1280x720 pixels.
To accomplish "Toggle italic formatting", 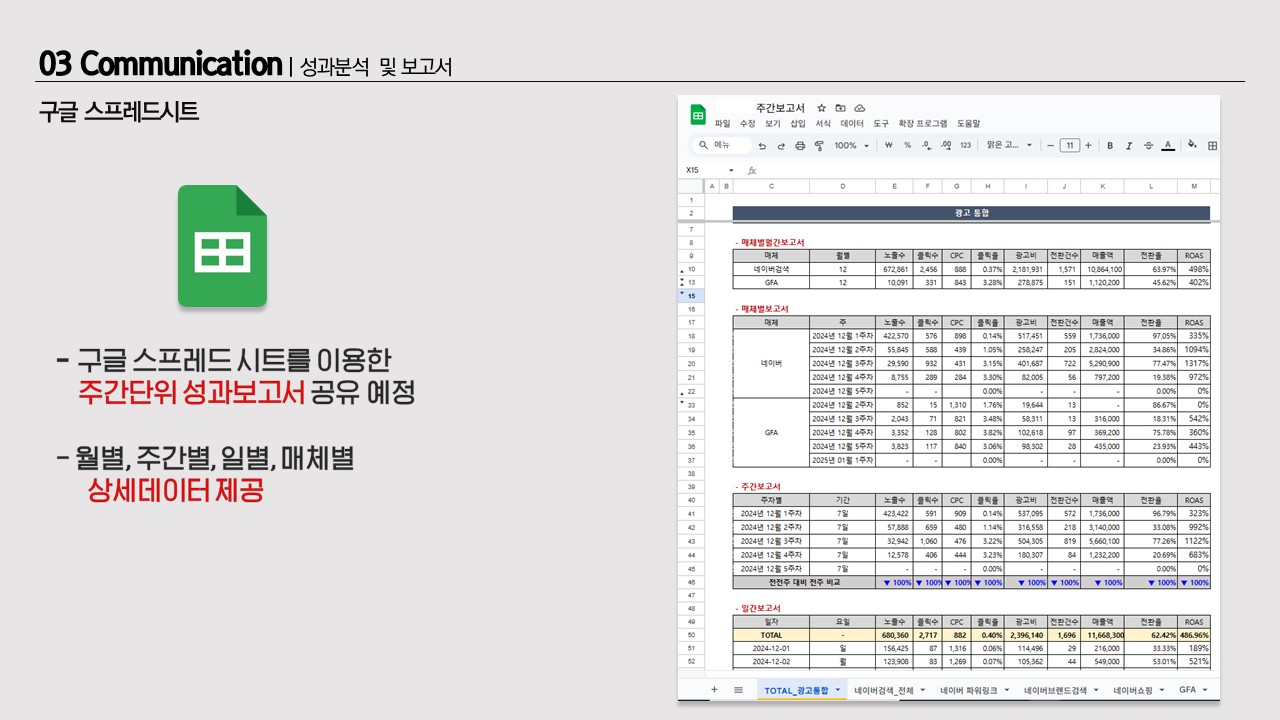I will click(1129, 146).
